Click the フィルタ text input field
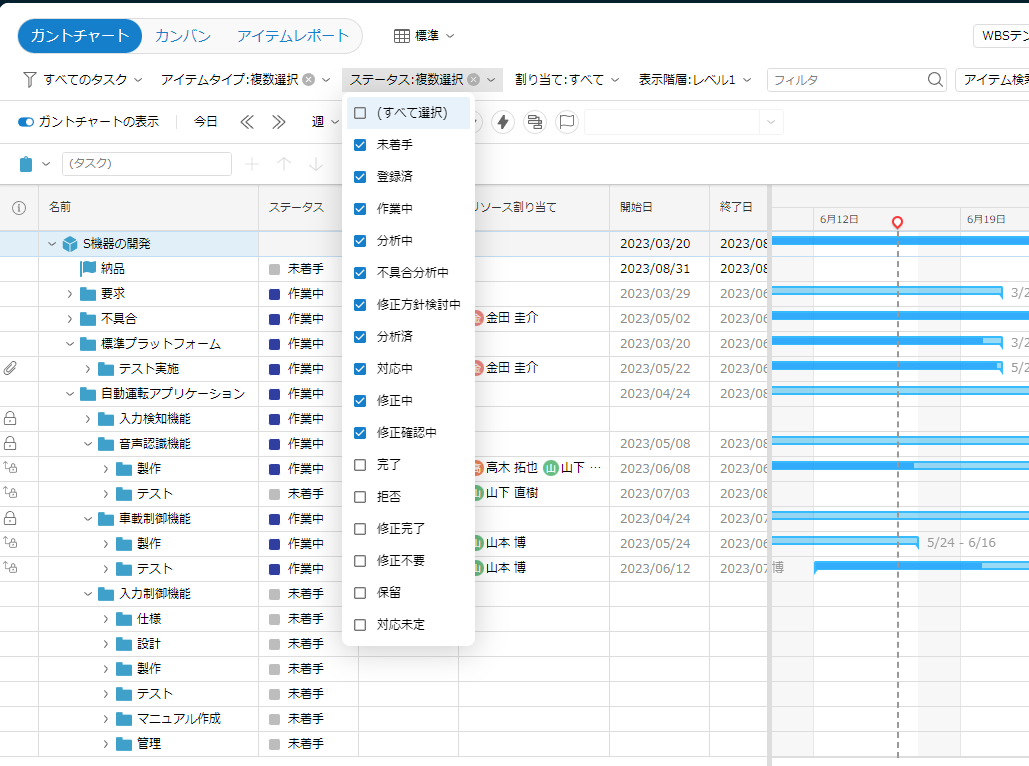1029x766 pixels. 845,80
